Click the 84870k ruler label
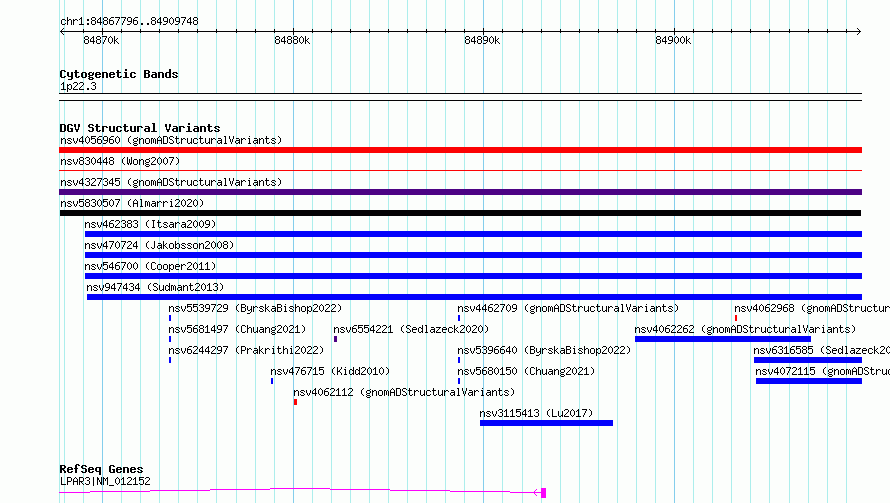This screenshot has width=890, height=503. tap(101, 40)
